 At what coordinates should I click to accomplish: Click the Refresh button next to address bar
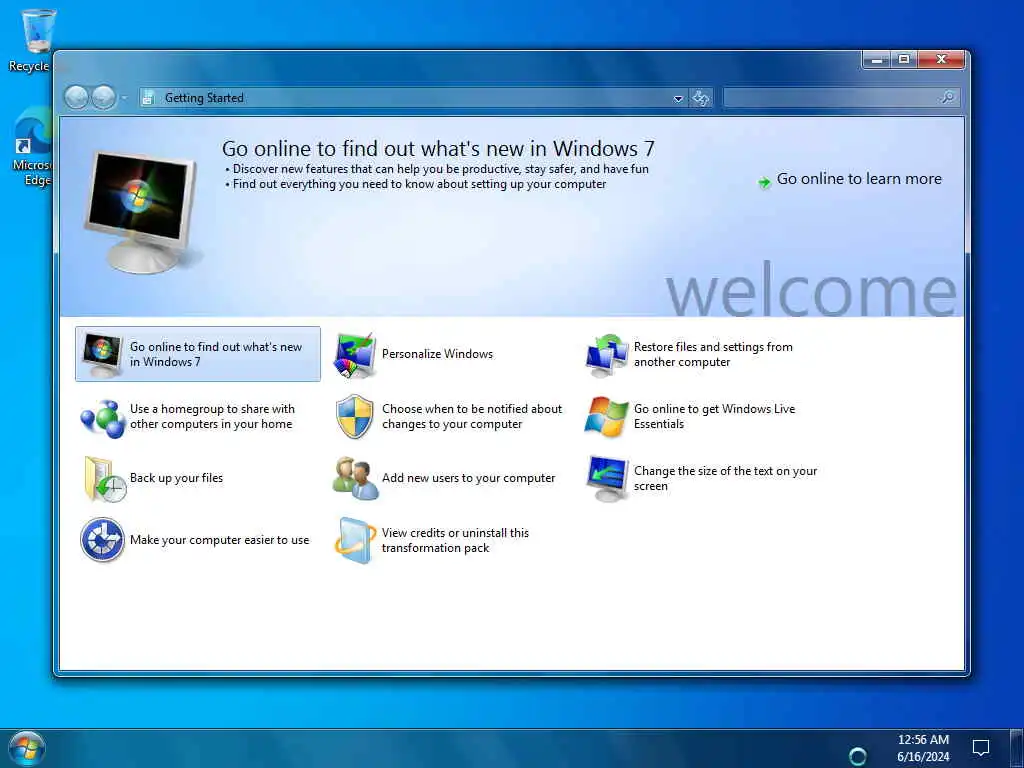701,98
